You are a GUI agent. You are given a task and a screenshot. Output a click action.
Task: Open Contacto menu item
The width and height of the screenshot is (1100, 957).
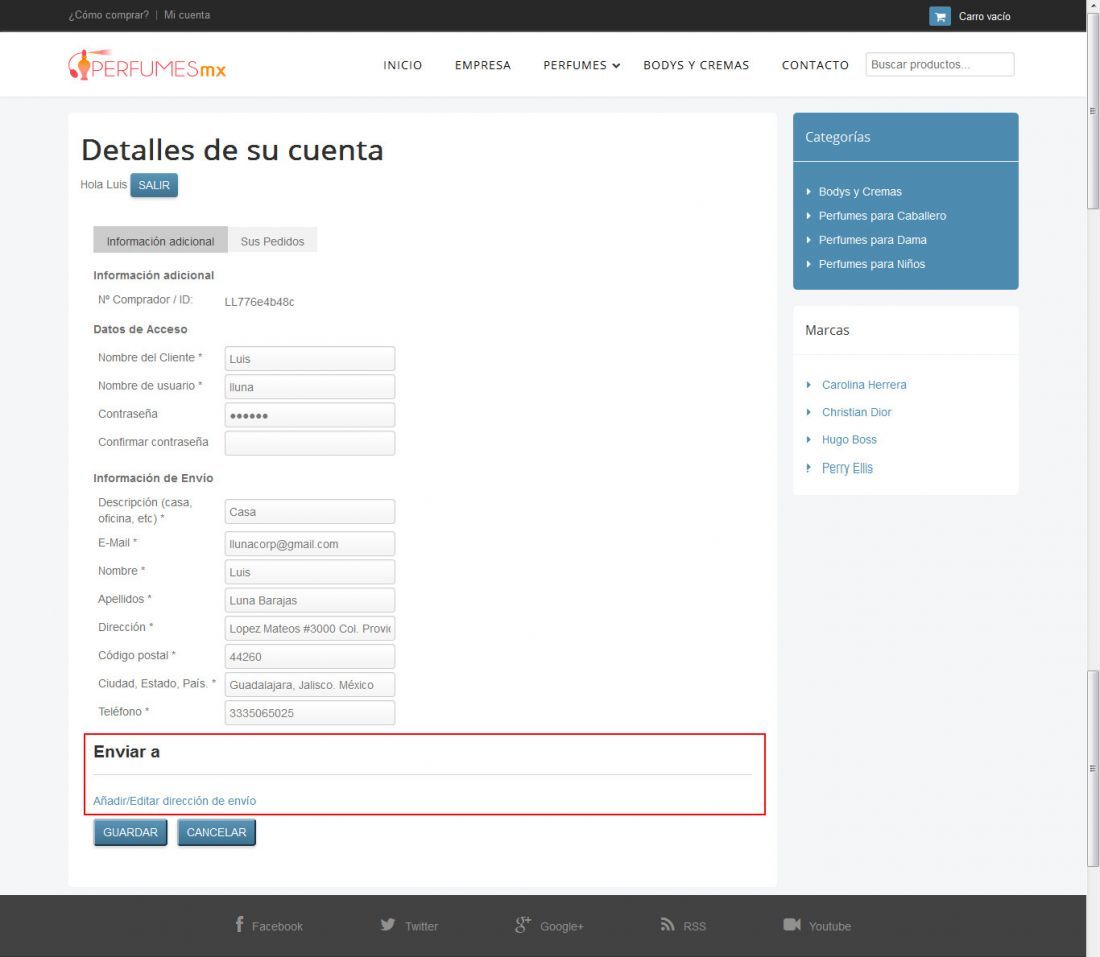pyautogui.click(x=815, y=65)
